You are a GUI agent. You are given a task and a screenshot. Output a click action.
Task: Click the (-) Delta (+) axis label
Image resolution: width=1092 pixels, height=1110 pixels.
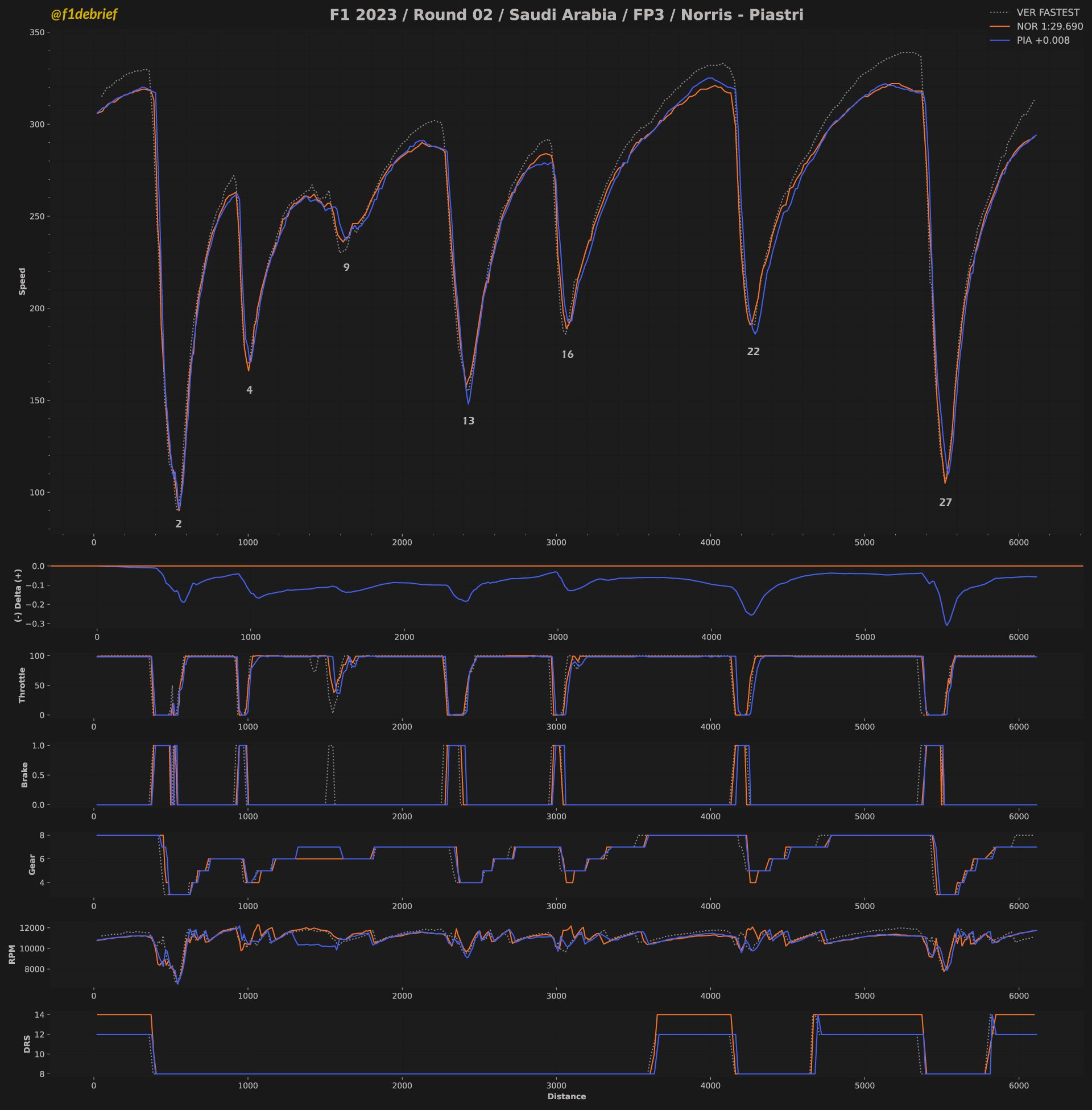click(x=18, y=595)
